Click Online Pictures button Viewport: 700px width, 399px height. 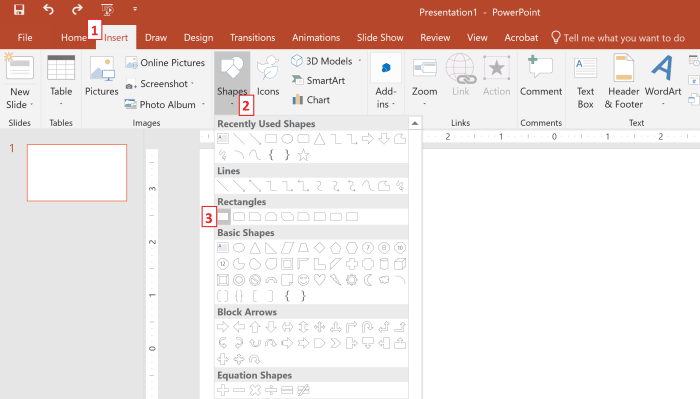[165, 62]
